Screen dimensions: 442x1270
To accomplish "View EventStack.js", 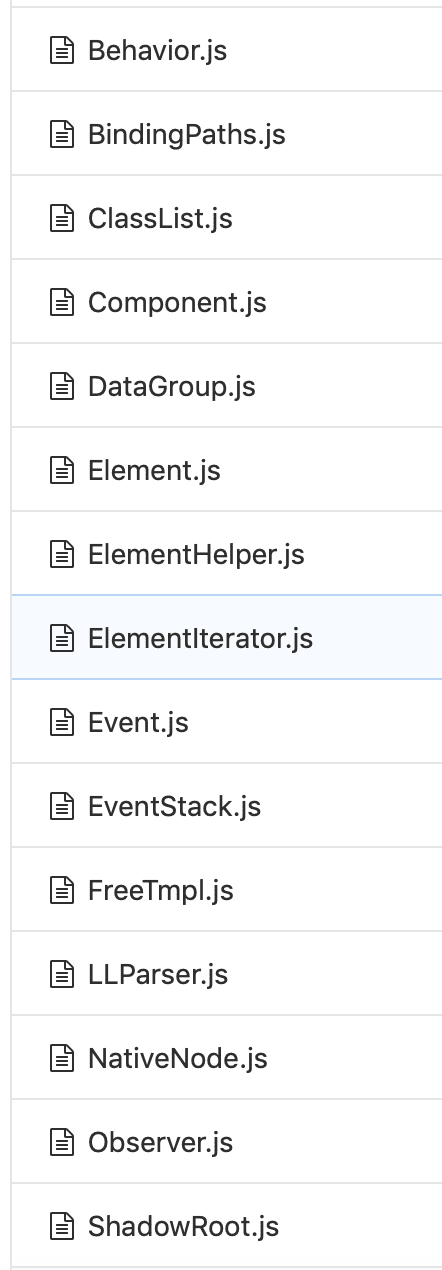I will click(174, 806).
